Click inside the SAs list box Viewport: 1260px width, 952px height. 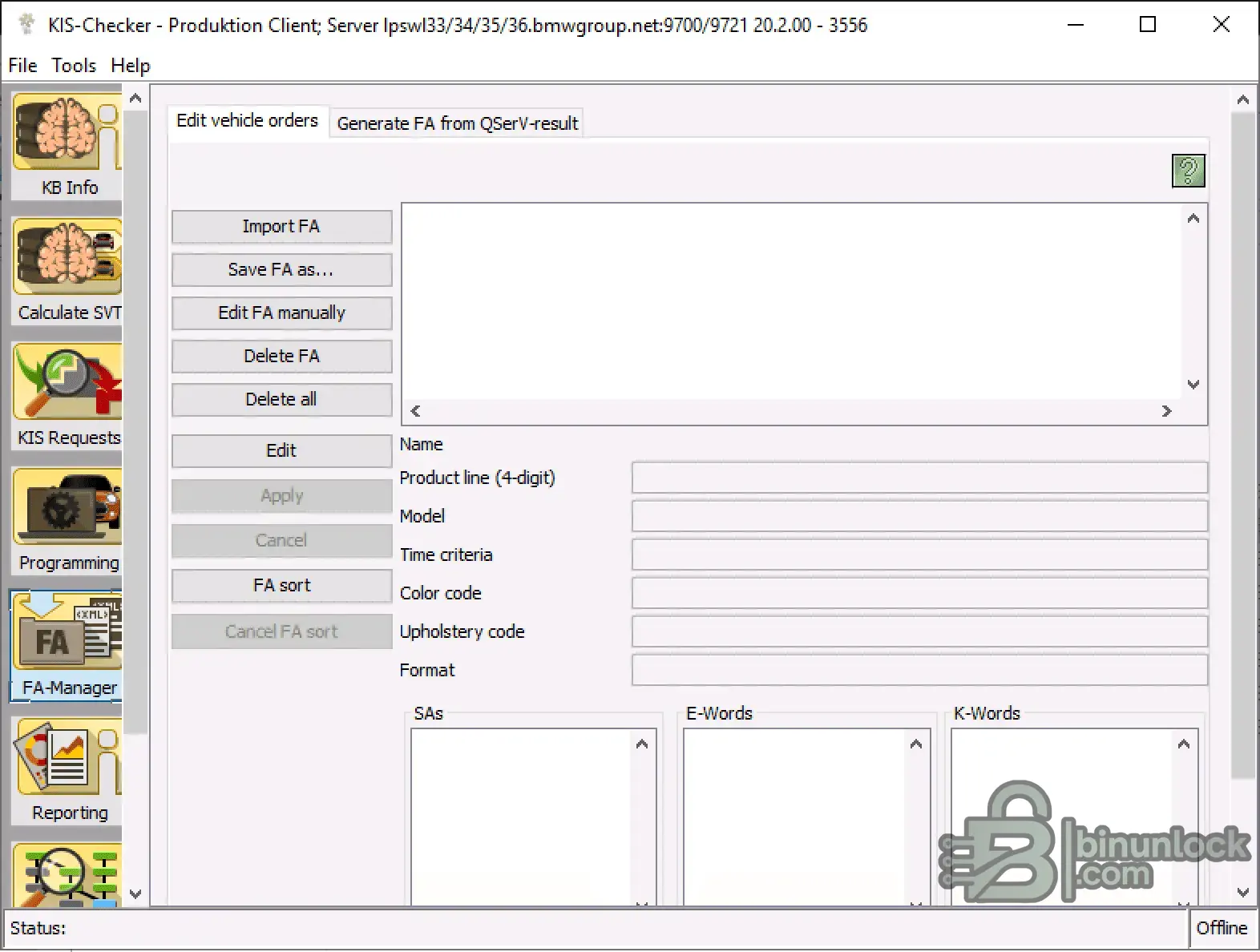(523, 817)
